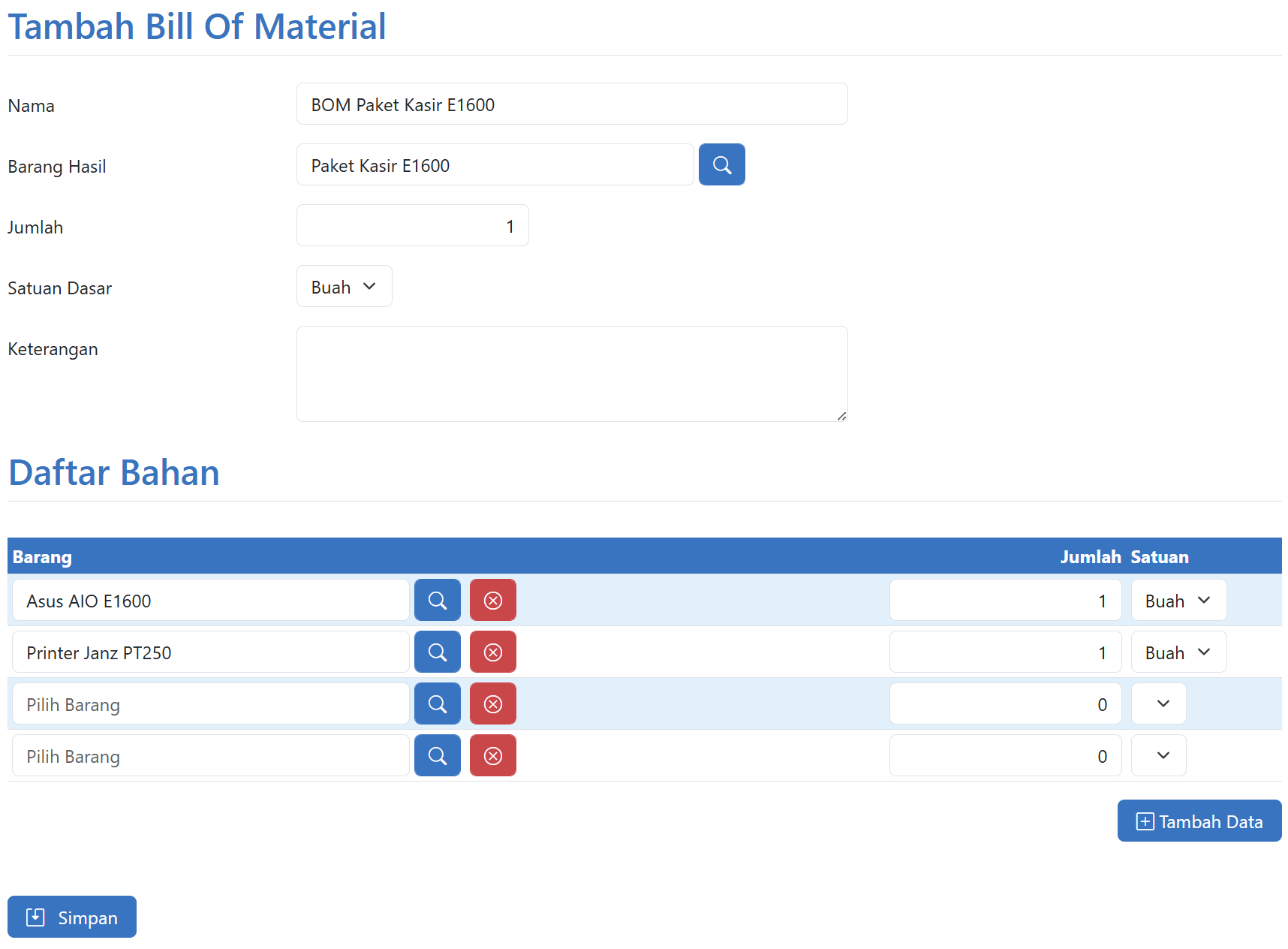Remove the Asus AIO E1600 row
The width and height of the screenshot is (1288, 949).
492,600
